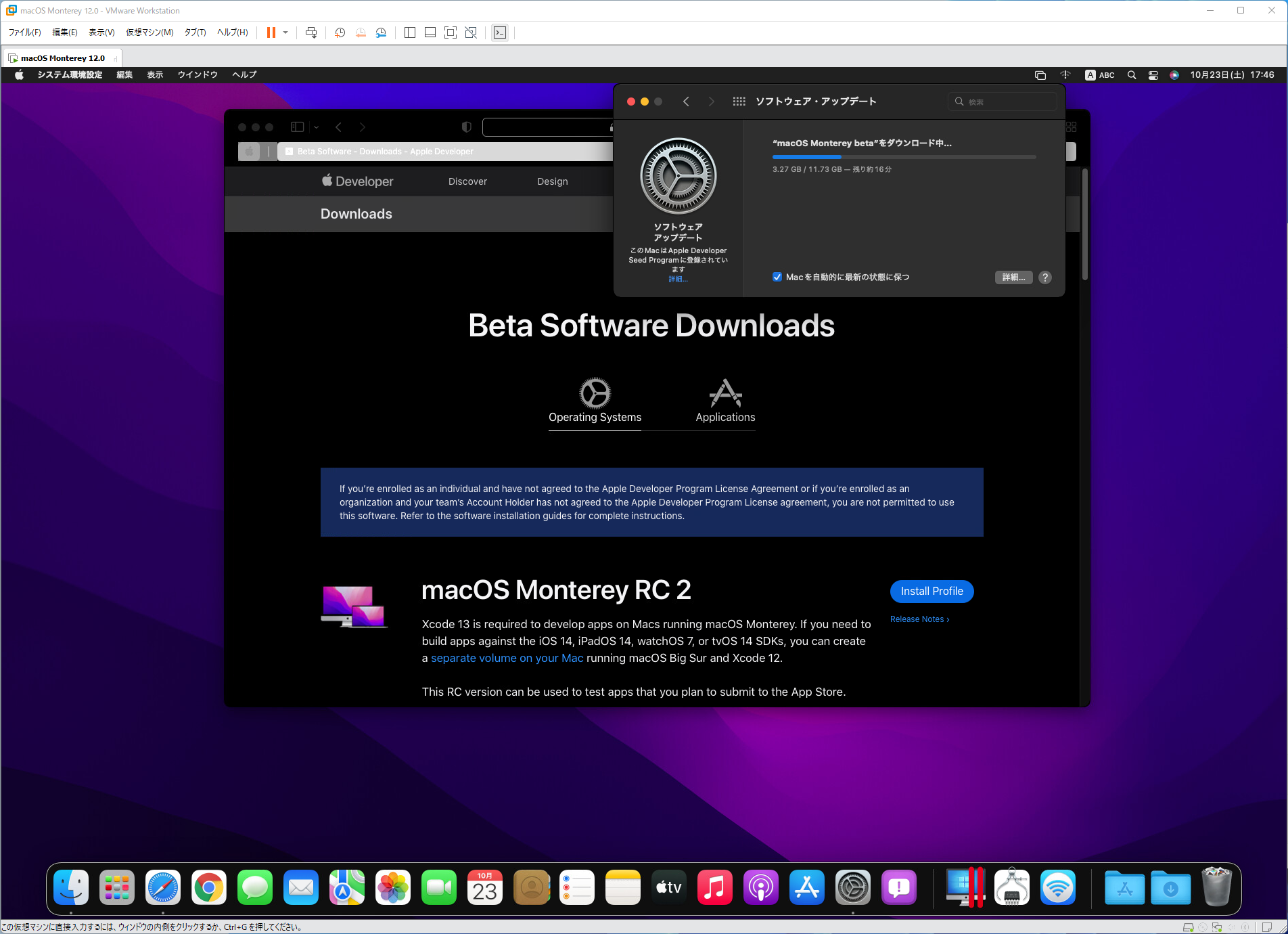1288x934 pixels.
Task: Click 詳細... link under Seed Program text
Action: [678, 279]
